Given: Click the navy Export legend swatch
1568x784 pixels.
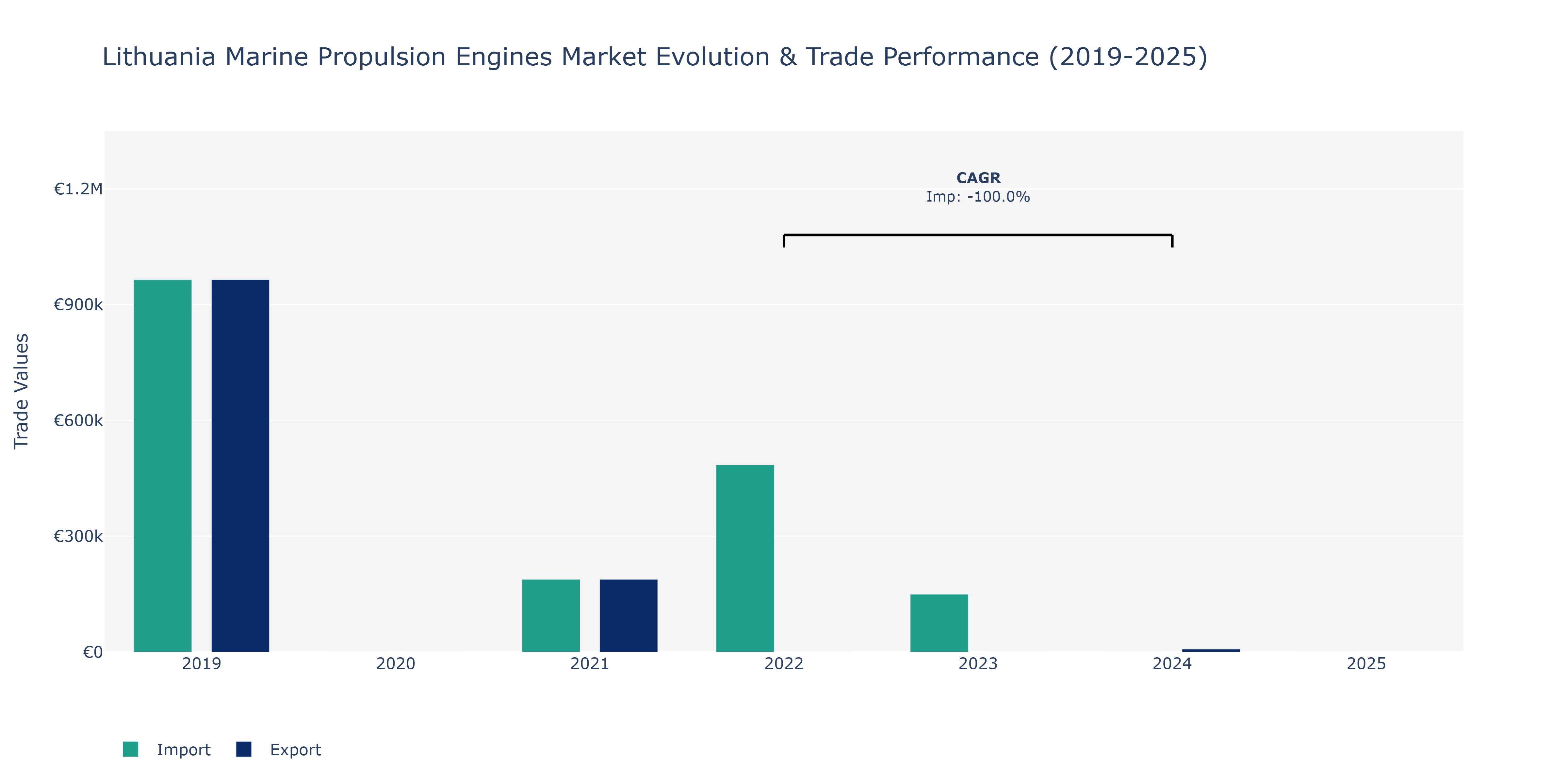Looking at the screenshot, I should coord(243,749).
